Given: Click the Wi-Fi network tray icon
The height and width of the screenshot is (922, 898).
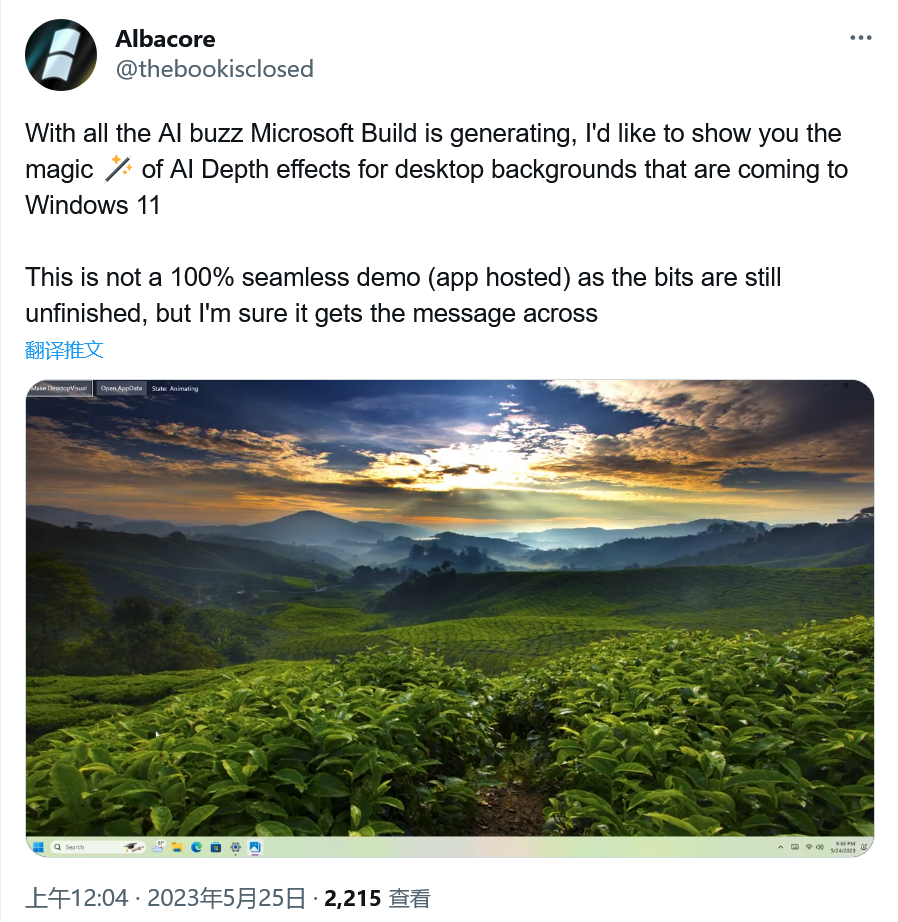Looking at the screenshot, I should click(x=809, y=847).
